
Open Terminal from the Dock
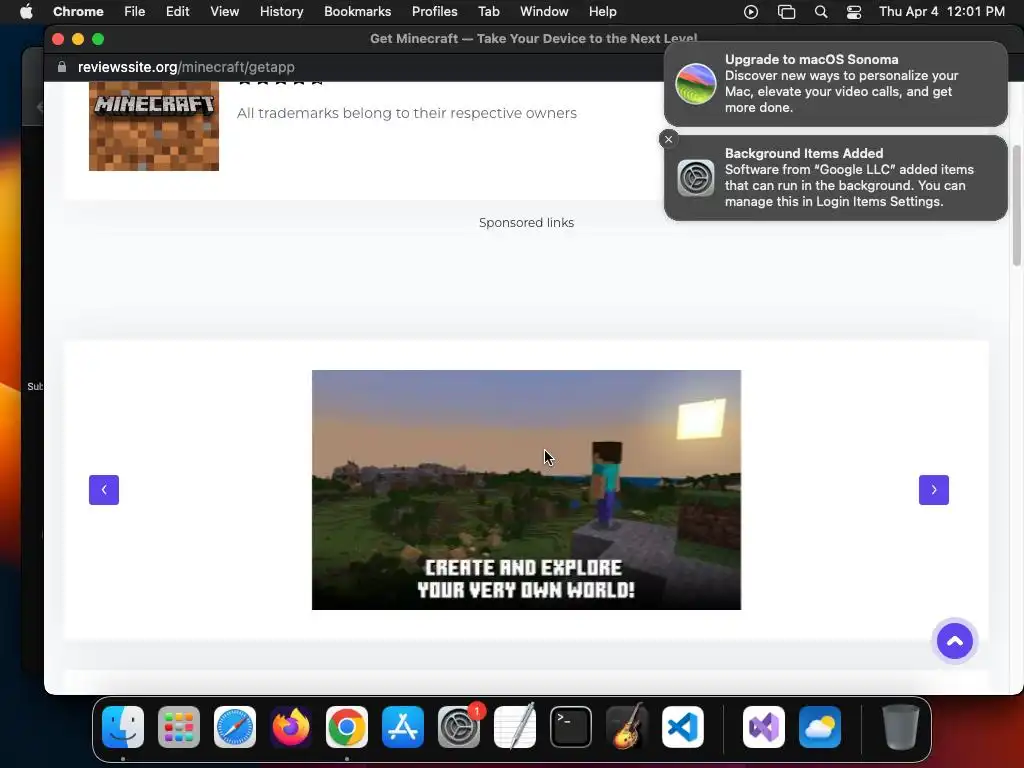(571, 727)
